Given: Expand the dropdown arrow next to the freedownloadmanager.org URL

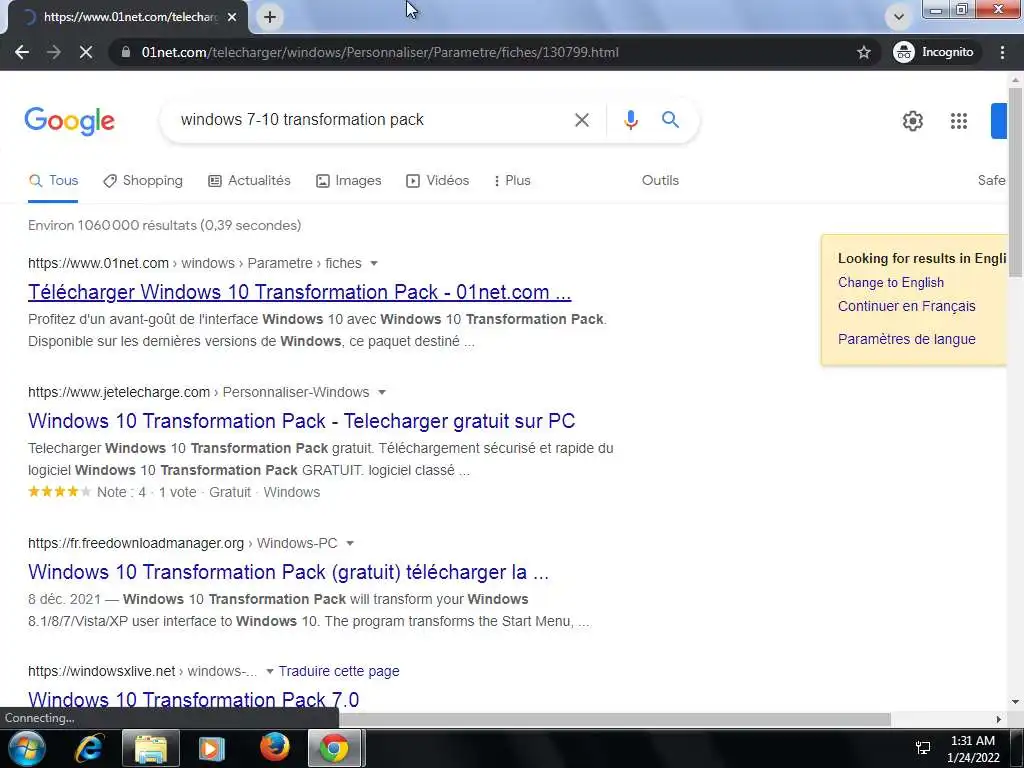Looking at the screenshot, I should coord(350,543).
